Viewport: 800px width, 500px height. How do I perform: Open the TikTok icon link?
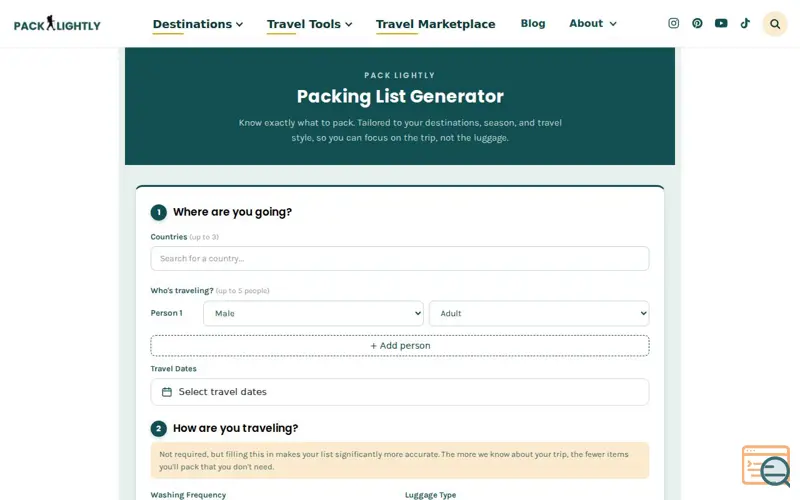(x=745, y=23)
